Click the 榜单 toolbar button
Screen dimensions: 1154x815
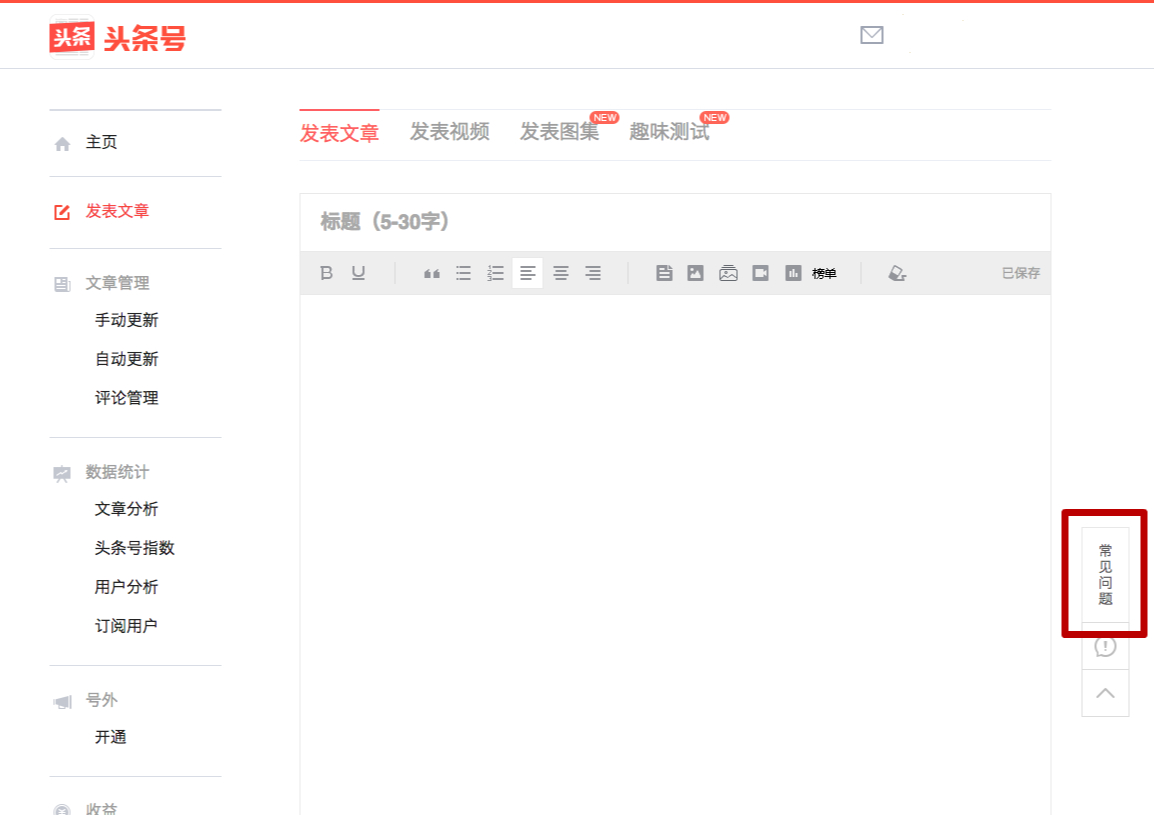tap(824, 274)
